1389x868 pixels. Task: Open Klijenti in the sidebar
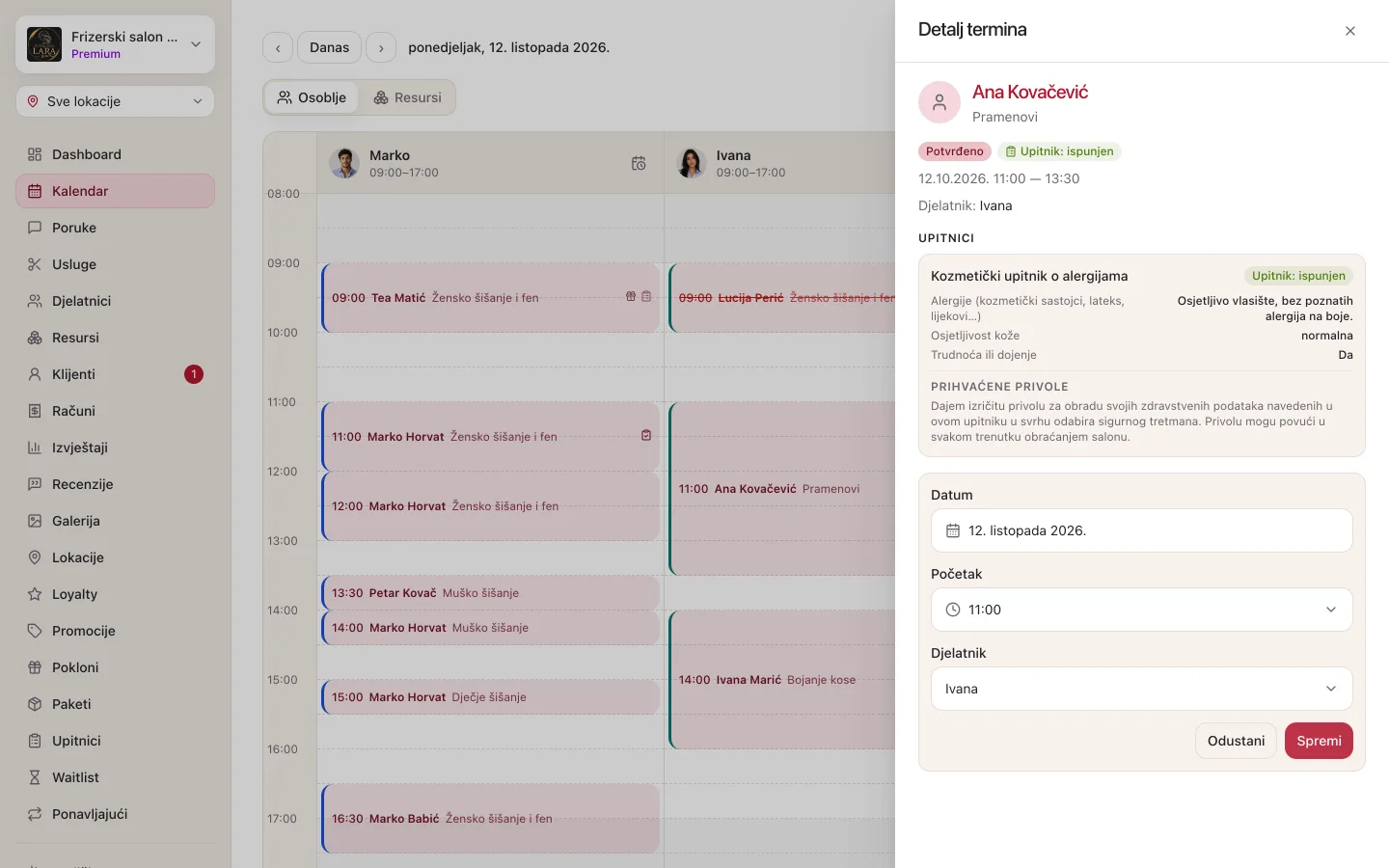pos(115,374)
